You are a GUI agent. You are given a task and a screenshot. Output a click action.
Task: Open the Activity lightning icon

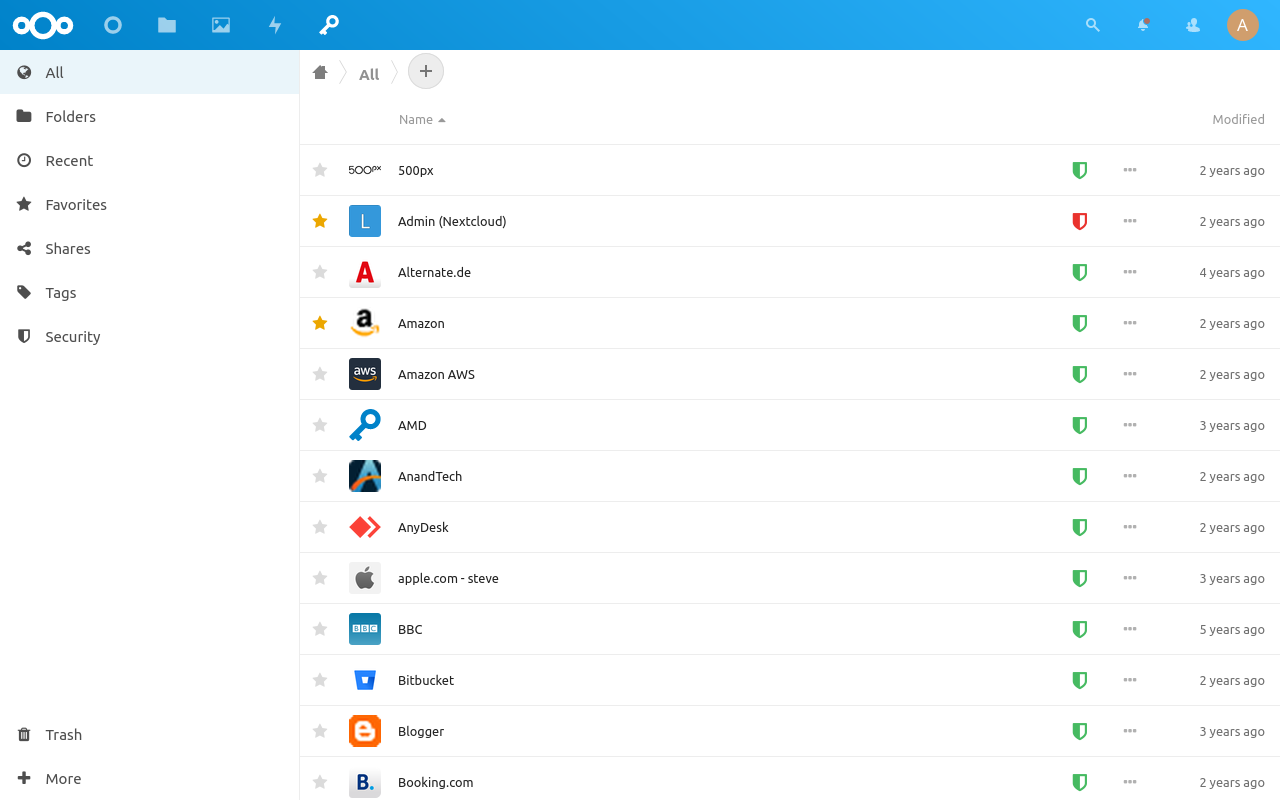[275, 25]
